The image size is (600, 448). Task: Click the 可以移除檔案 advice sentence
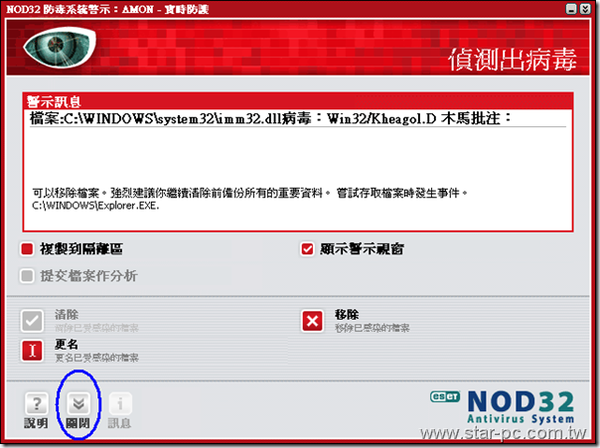(250, 193)
